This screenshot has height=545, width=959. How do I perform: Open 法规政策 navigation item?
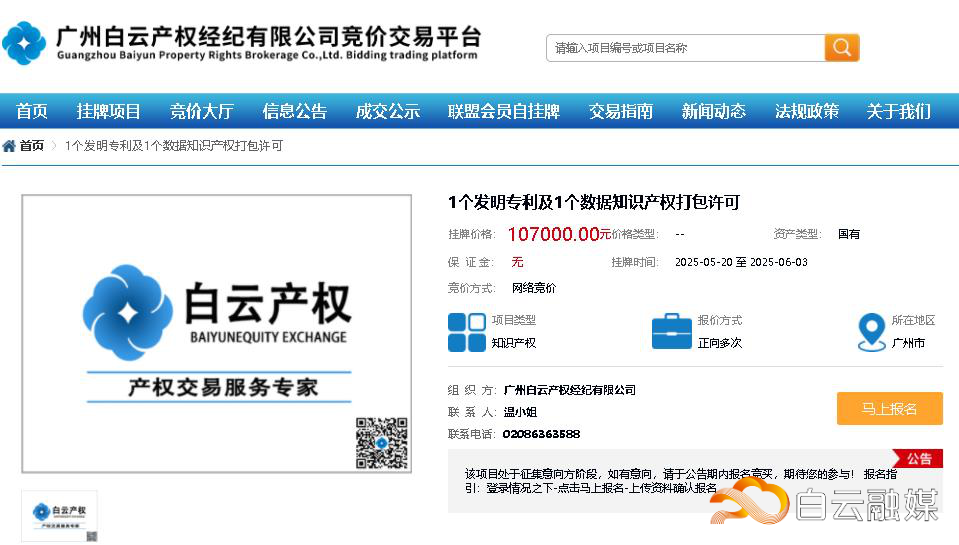coord(807,111)
